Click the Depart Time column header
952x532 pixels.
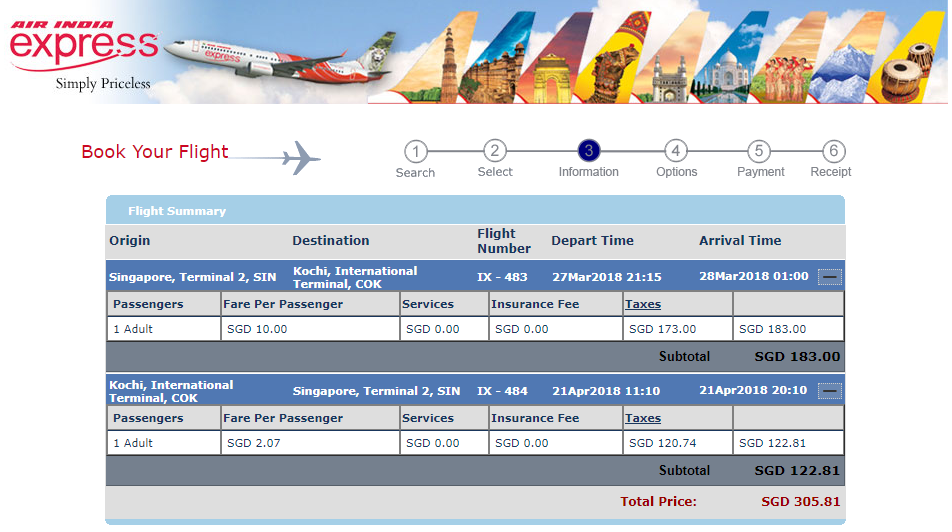pos(592,240)
